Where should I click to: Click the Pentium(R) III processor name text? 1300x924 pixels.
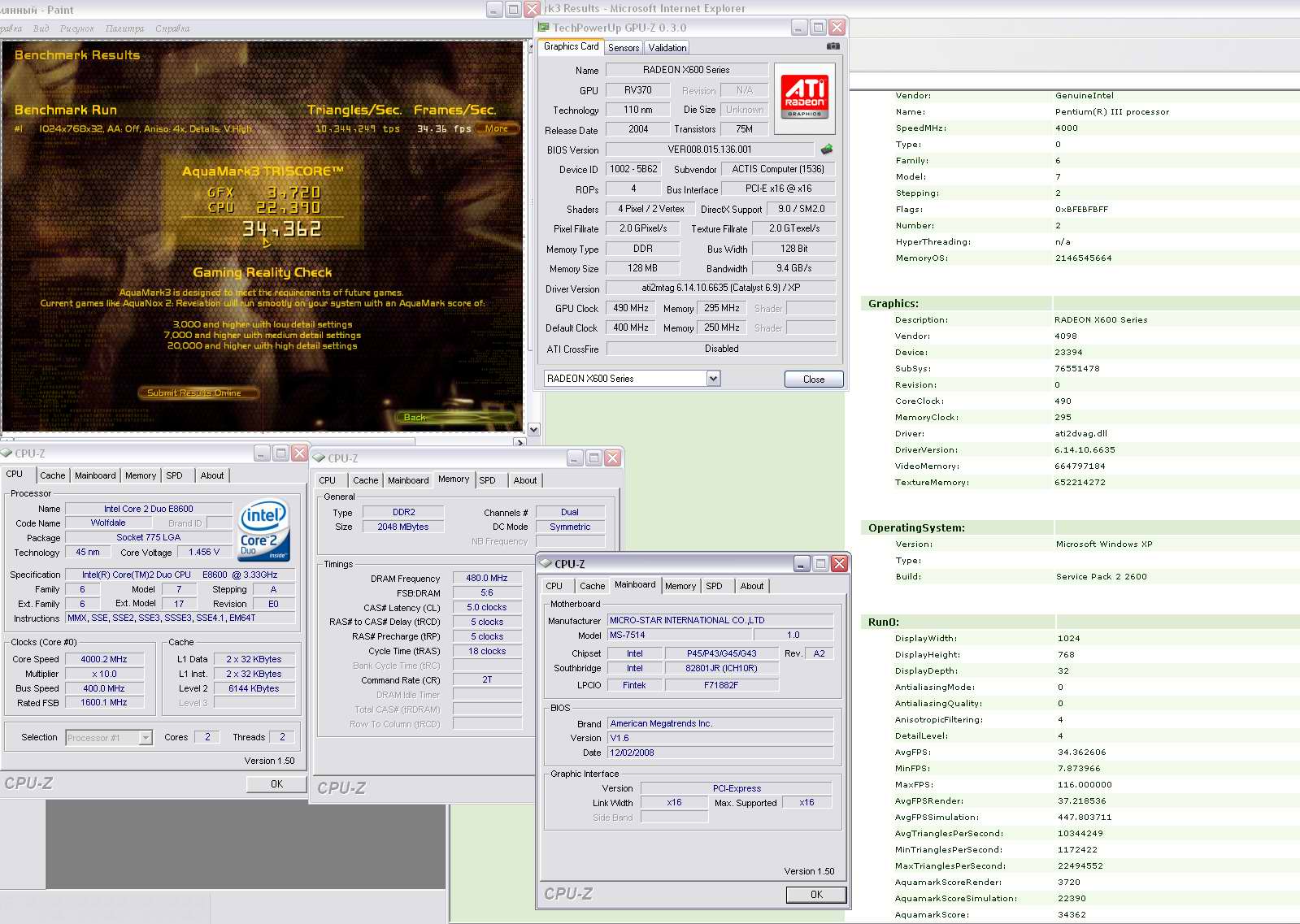pyautogui.click(x=1112, y=112)
